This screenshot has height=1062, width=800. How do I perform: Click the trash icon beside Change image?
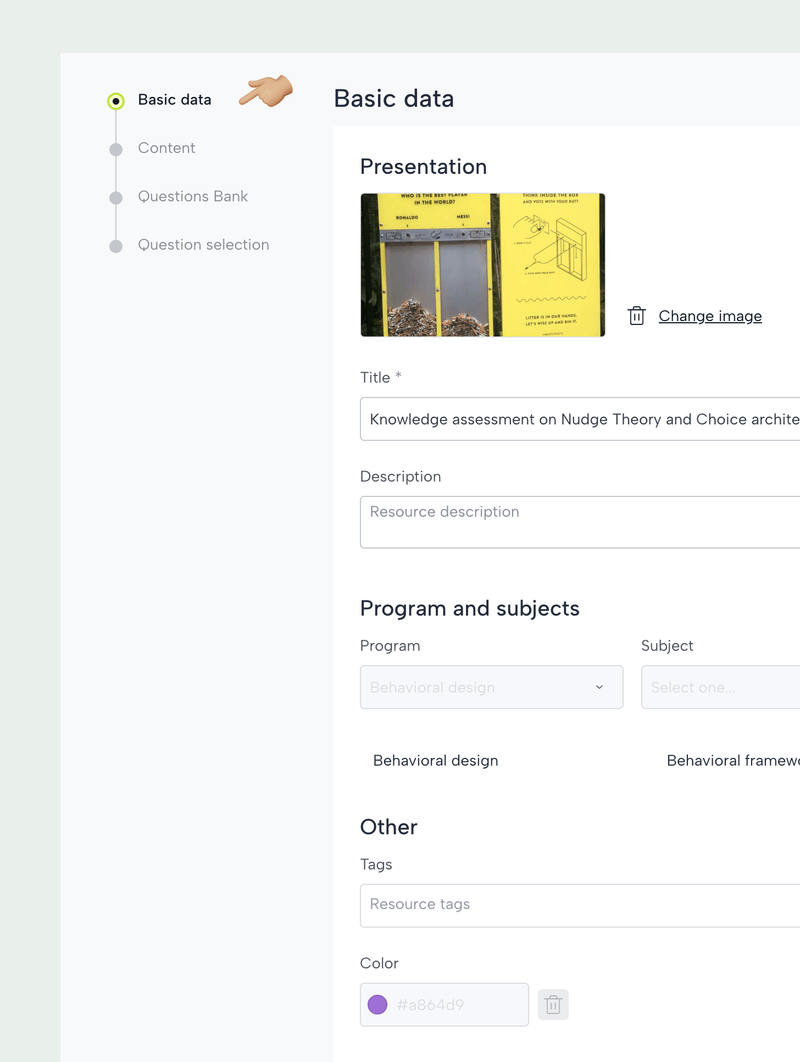636,316
